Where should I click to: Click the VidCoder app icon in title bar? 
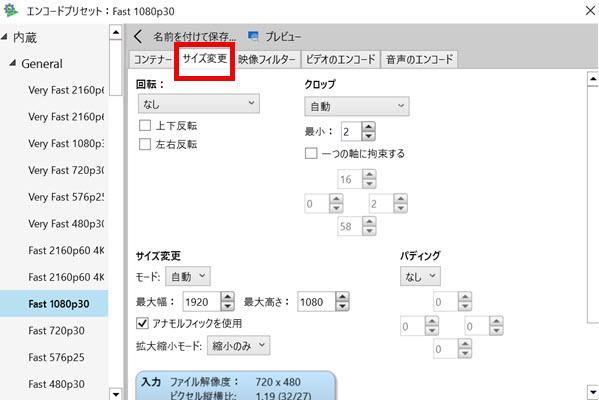click(11, 10)
